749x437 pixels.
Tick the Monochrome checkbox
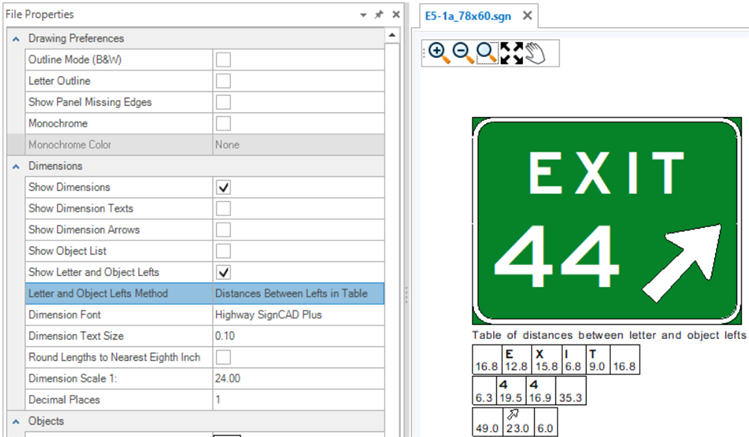point(224,123)
